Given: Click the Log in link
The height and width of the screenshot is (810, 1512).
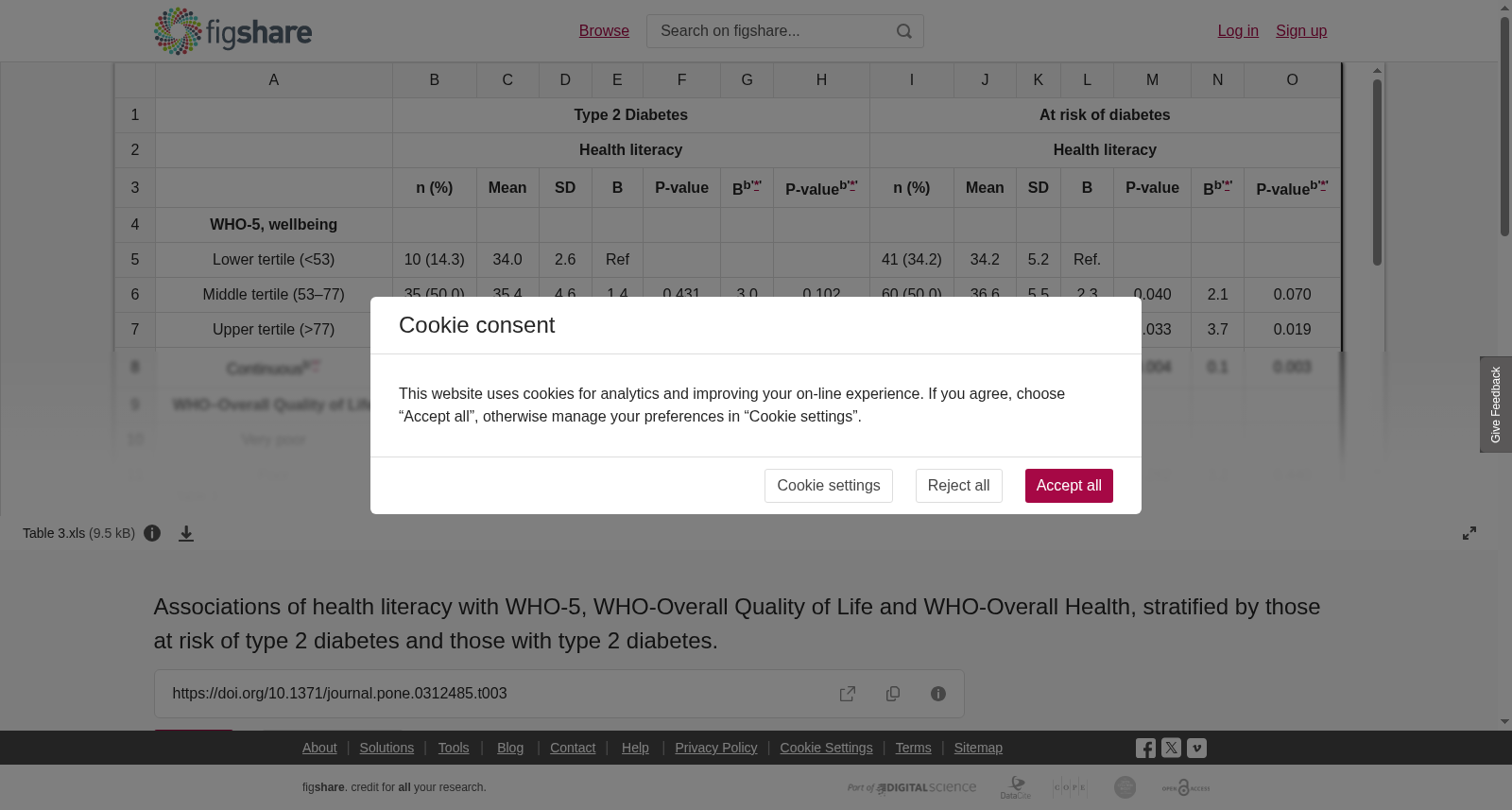Looking at the screenshot, I should tap(1238, 31).
